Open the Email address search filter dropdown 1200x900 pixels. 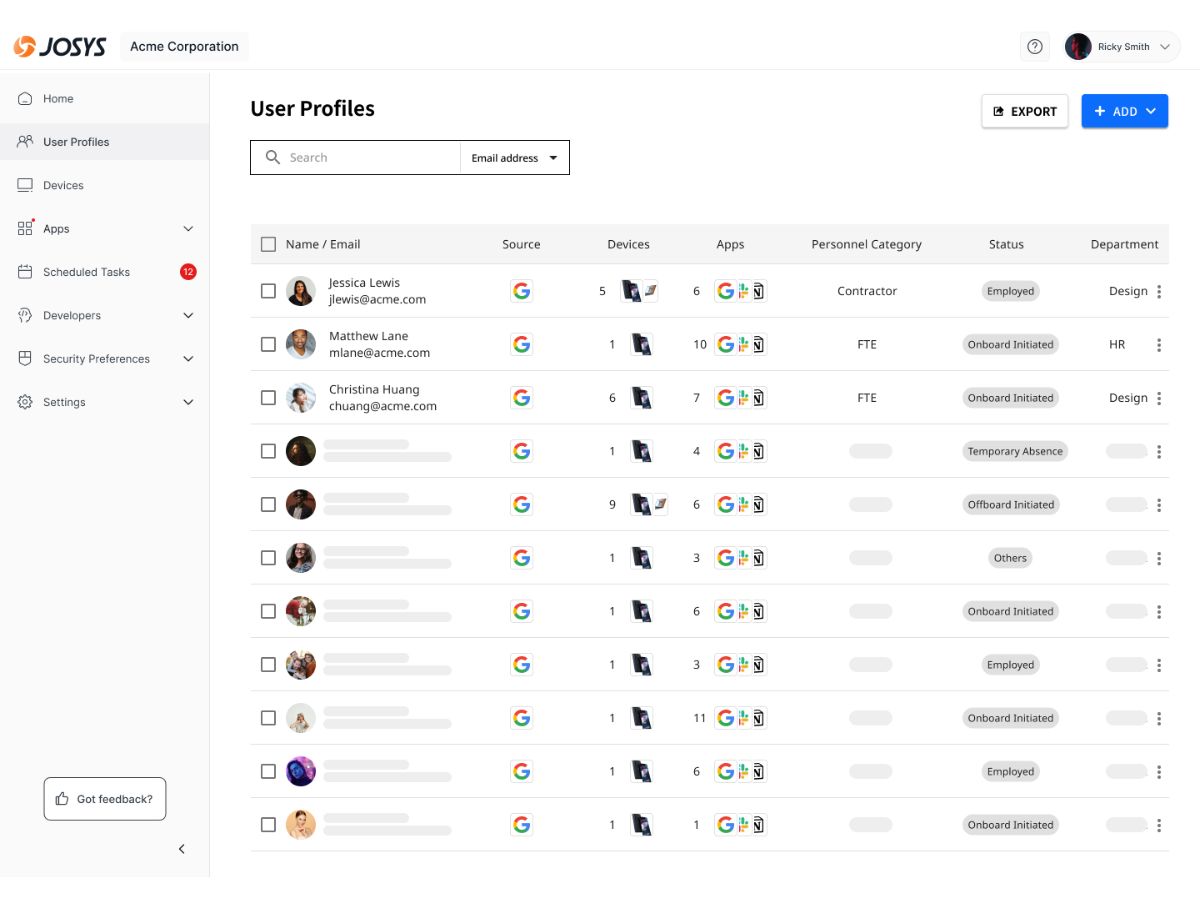tap(514, 158)
